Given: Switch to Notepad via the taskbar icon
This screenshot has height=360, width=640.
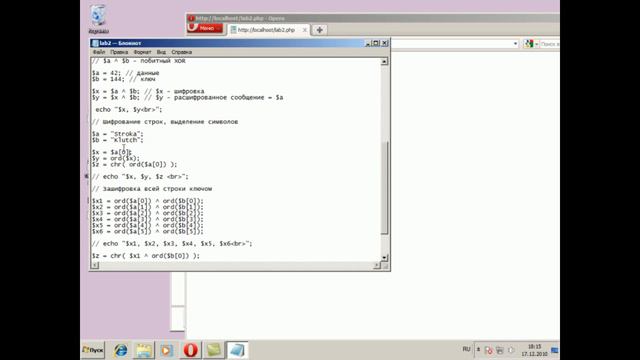Looking at the screenshot, I should point(237,350).
